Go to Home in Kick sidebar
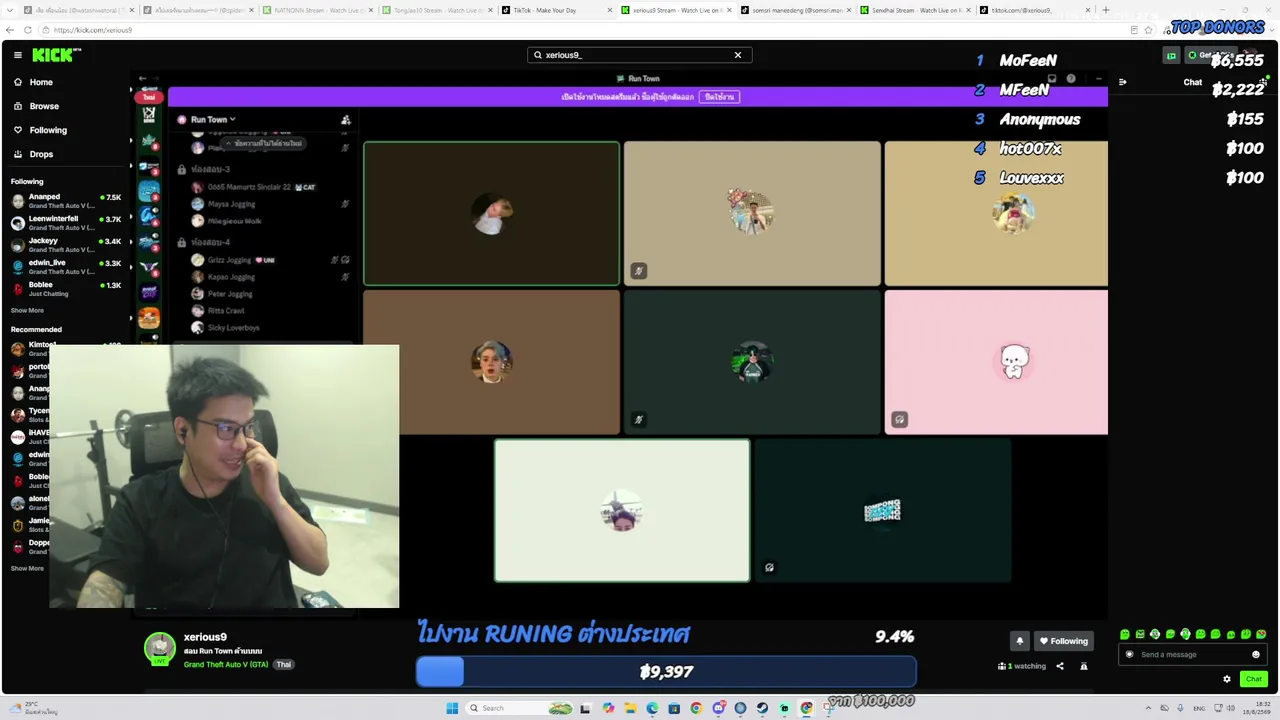The width and height of the screenshot is (1280, 720). coord(41,82)
